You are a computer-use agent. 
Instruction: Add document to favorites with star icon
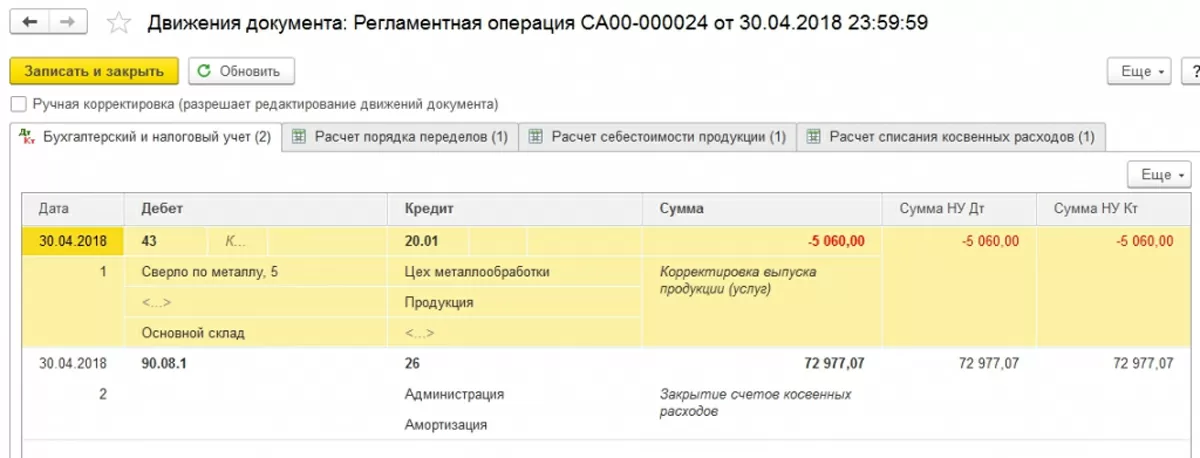(x=118, y=22)
